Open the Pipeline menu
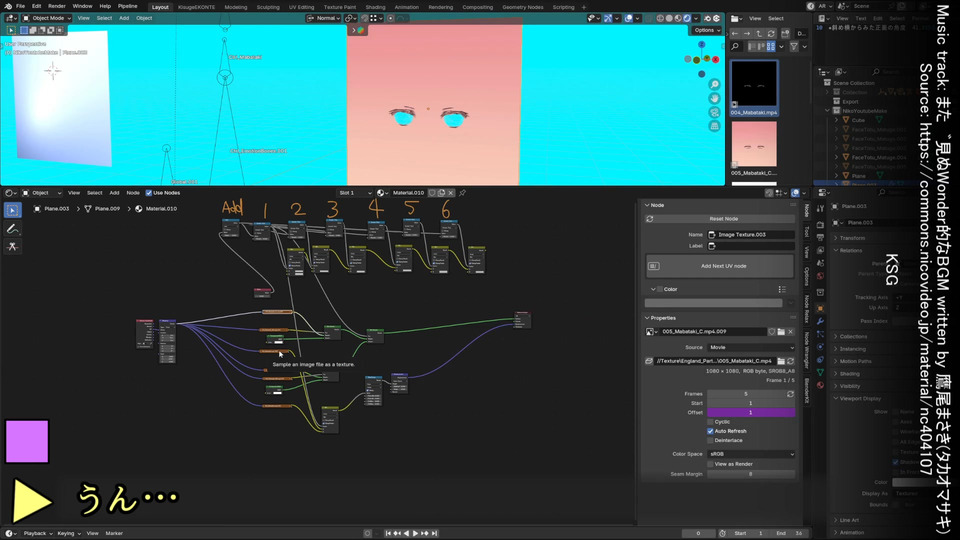Viewport: 960px width, 540px height. [x=127, y=6]
